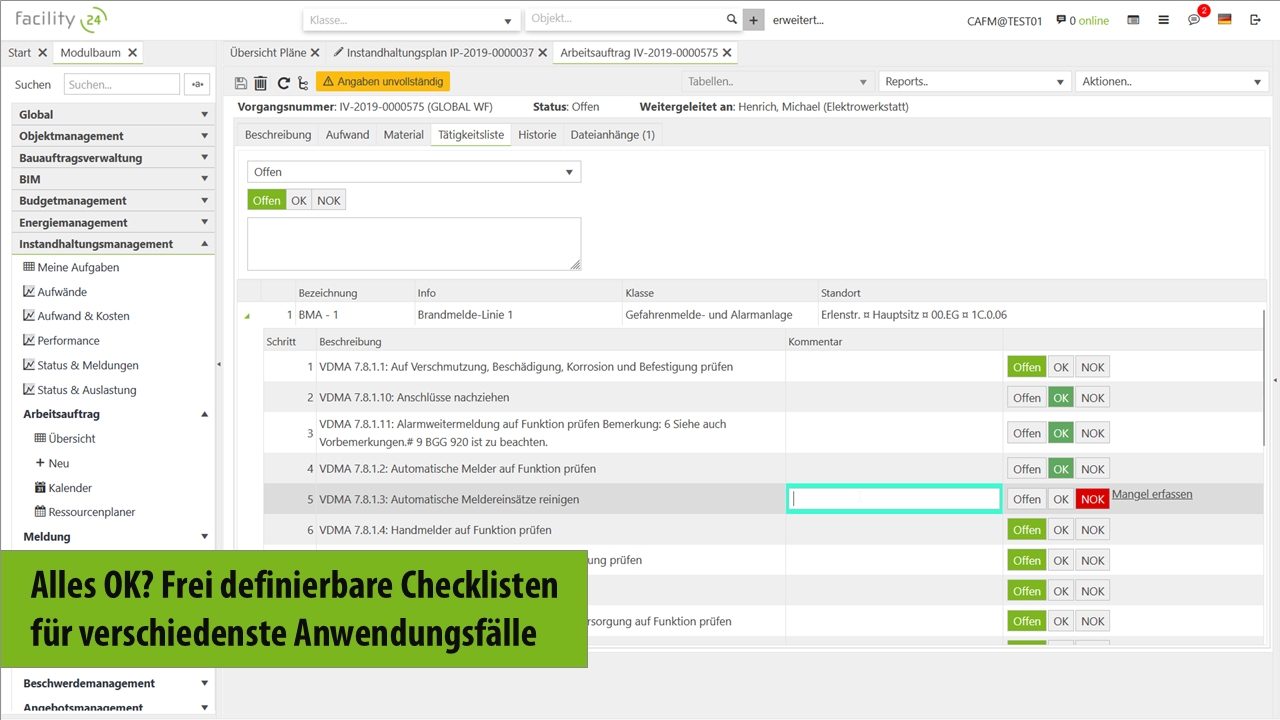
Task: Click the plus button beside Objekt search
Action: pyautogui.click(x=754, y=20)
